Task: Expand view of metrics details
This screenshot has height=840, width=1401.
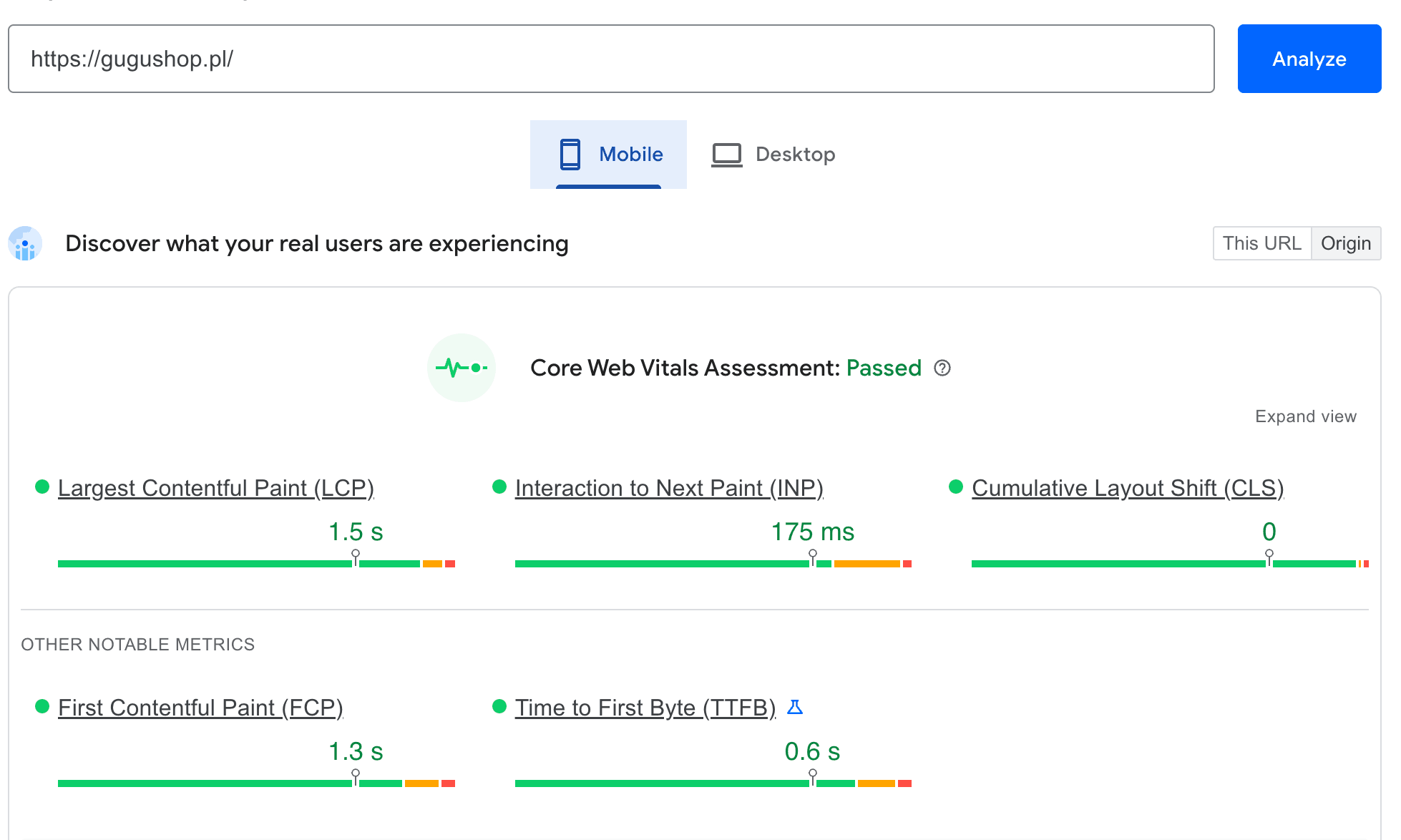Action: point(1305,416)
